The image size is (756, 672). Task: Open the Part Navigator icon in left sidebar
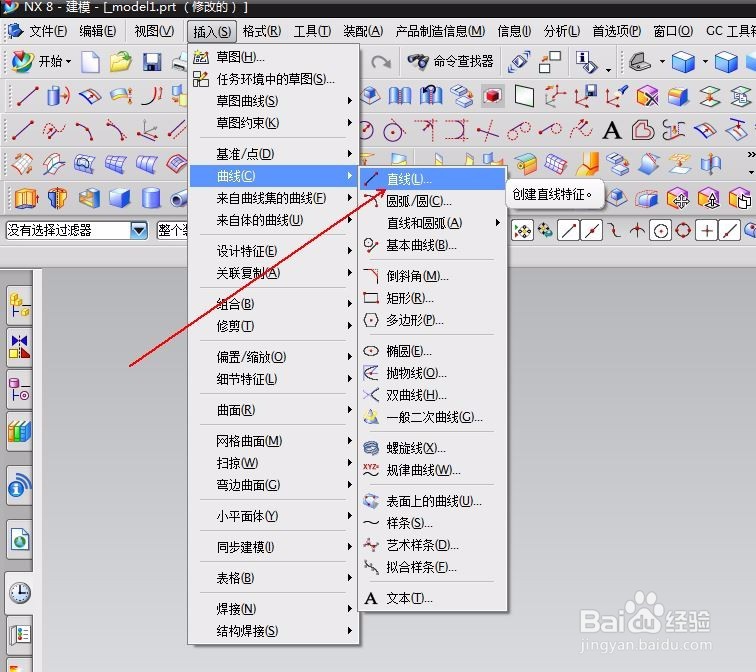pyautogui.click(x=20, y=390)
